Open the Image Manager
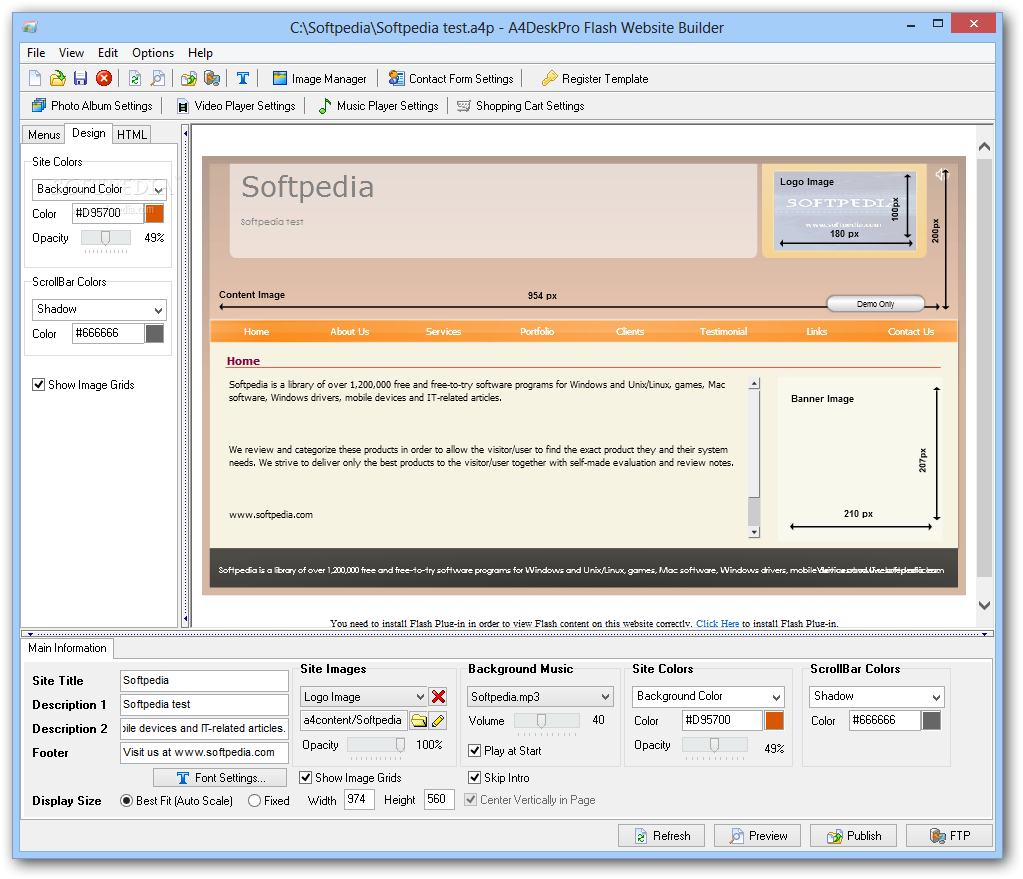 coord(320,79)
